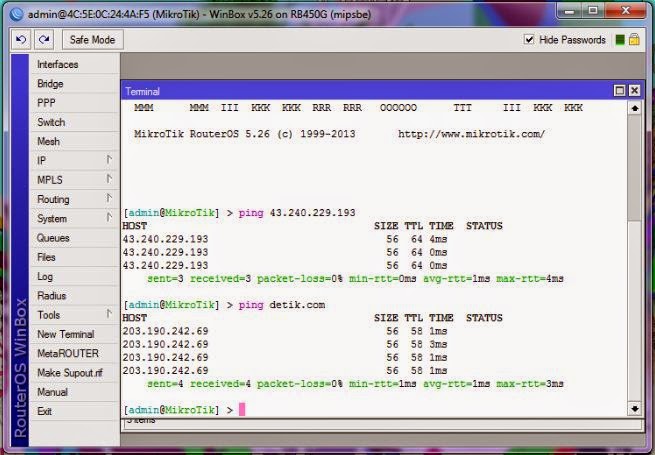Open a New Terminal

click(74, 334)
